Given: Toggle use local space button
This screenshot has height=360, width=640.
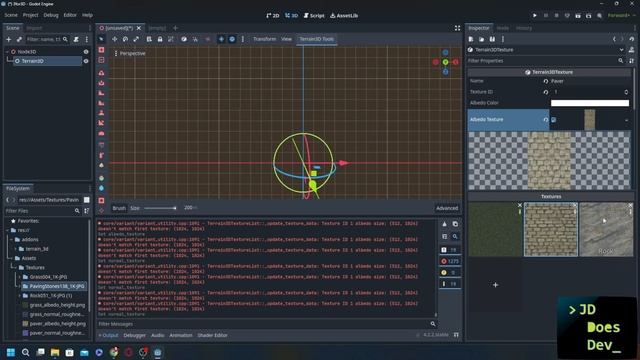Looking at the screenshot, I should [x=184, y=39].
